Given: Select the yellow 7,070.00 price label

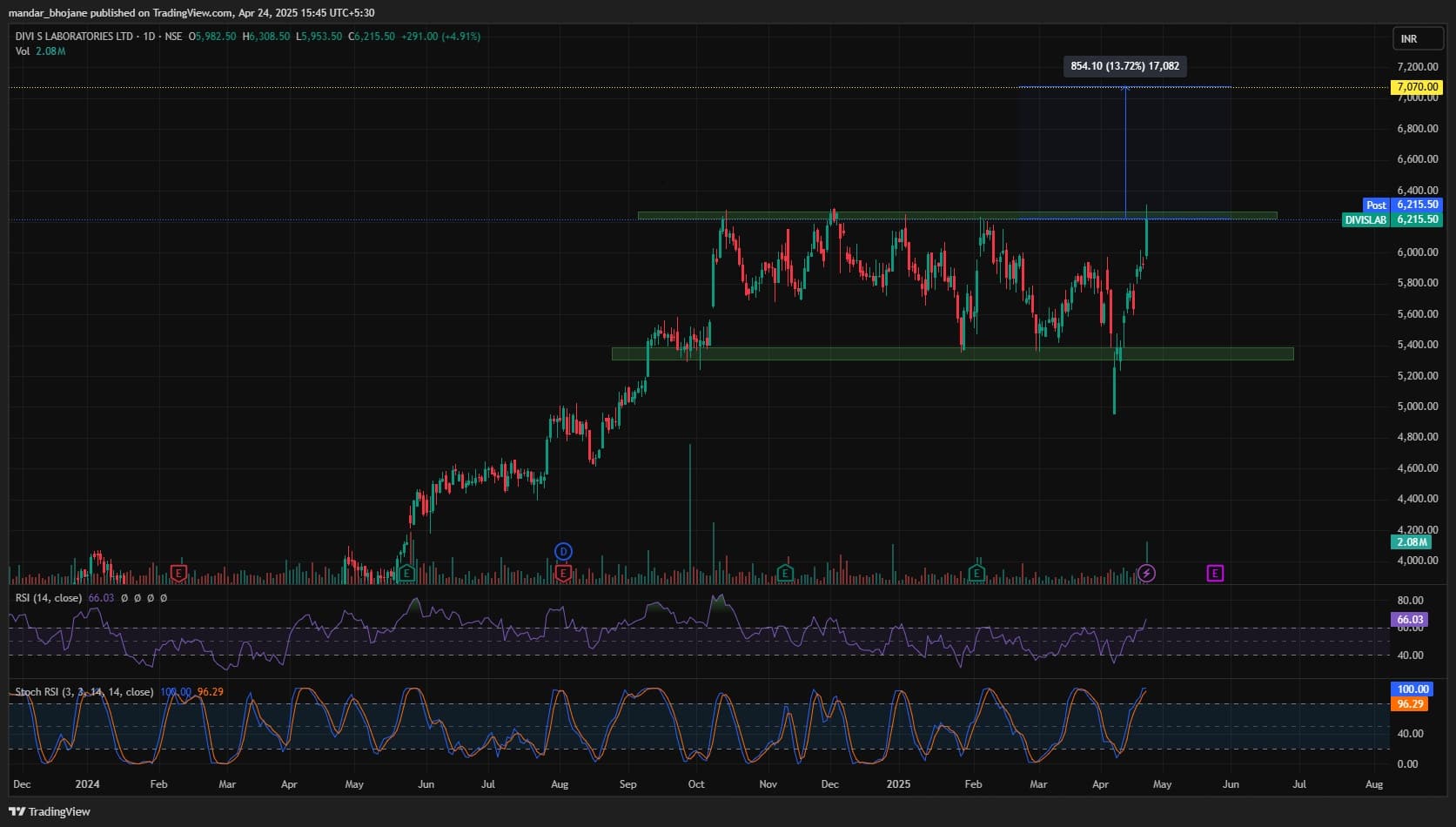Looking at the screenshot, I should point(1416,87).
